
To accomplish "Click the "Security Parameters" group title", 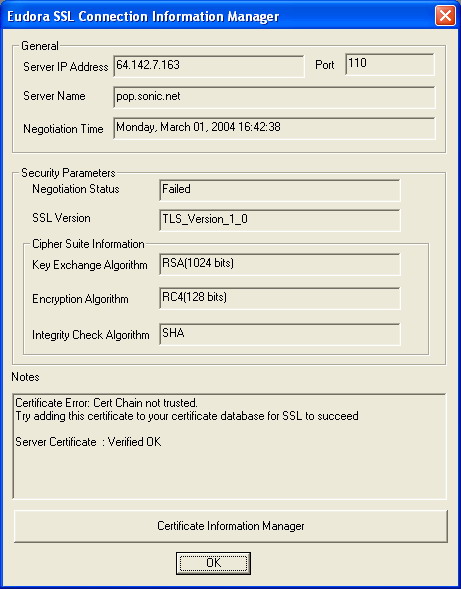I will tap(68, 173).
